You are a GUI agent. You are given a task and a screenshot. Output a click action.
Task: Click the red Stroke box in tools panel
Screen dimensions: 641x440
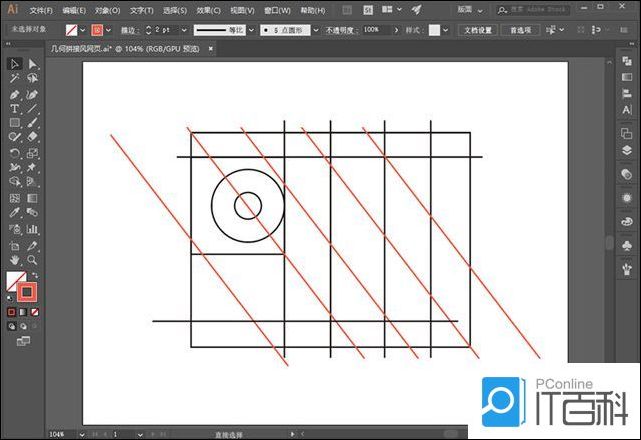tap(27, 292)
